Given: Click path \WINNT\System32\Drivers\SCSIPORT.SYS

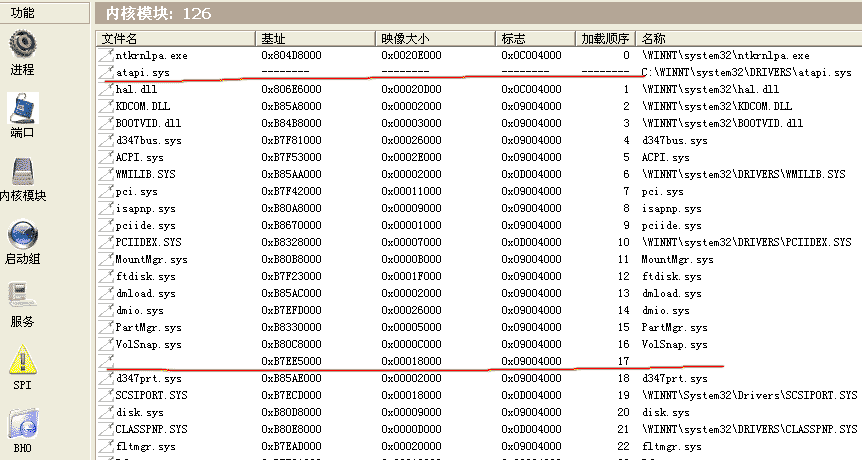Looking at the screenshot, I should [x=750, y=395].
